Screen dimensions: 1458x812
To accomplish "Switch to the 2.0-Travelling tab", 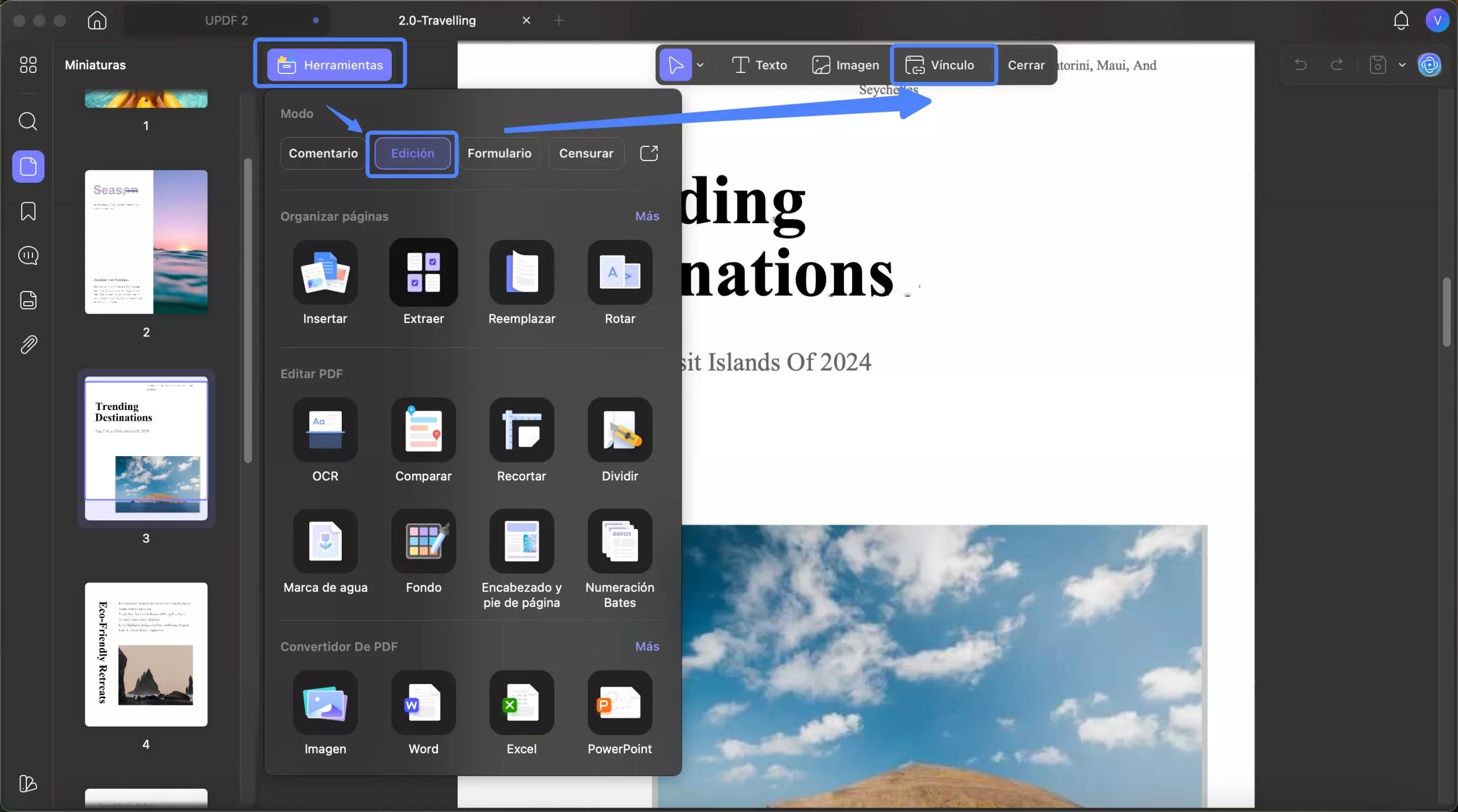I will pos(437,20).
